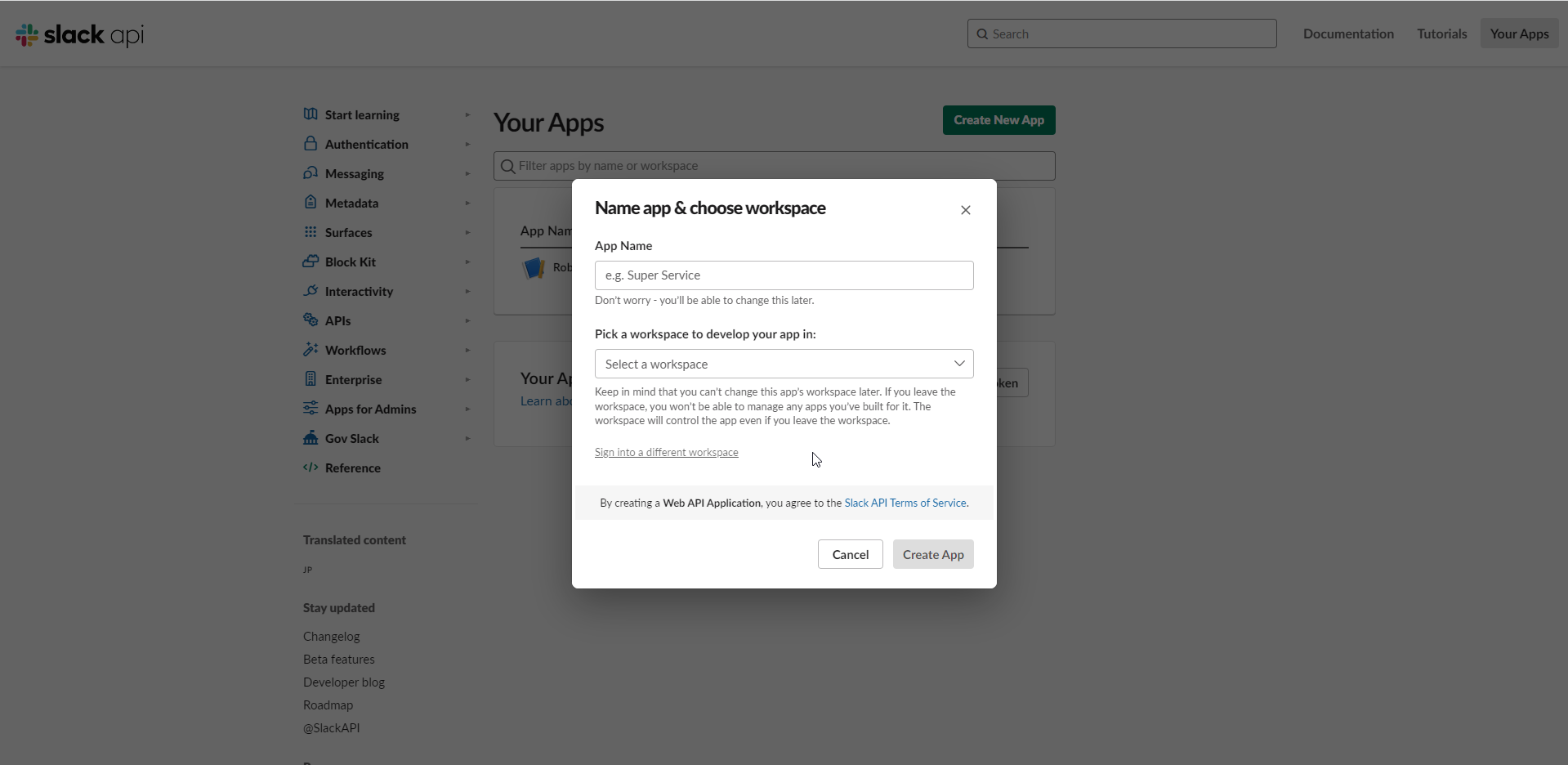Screen dimensions: 1568x765
Task: Click the Metadata clipboard icon
Action: point(310,202)
